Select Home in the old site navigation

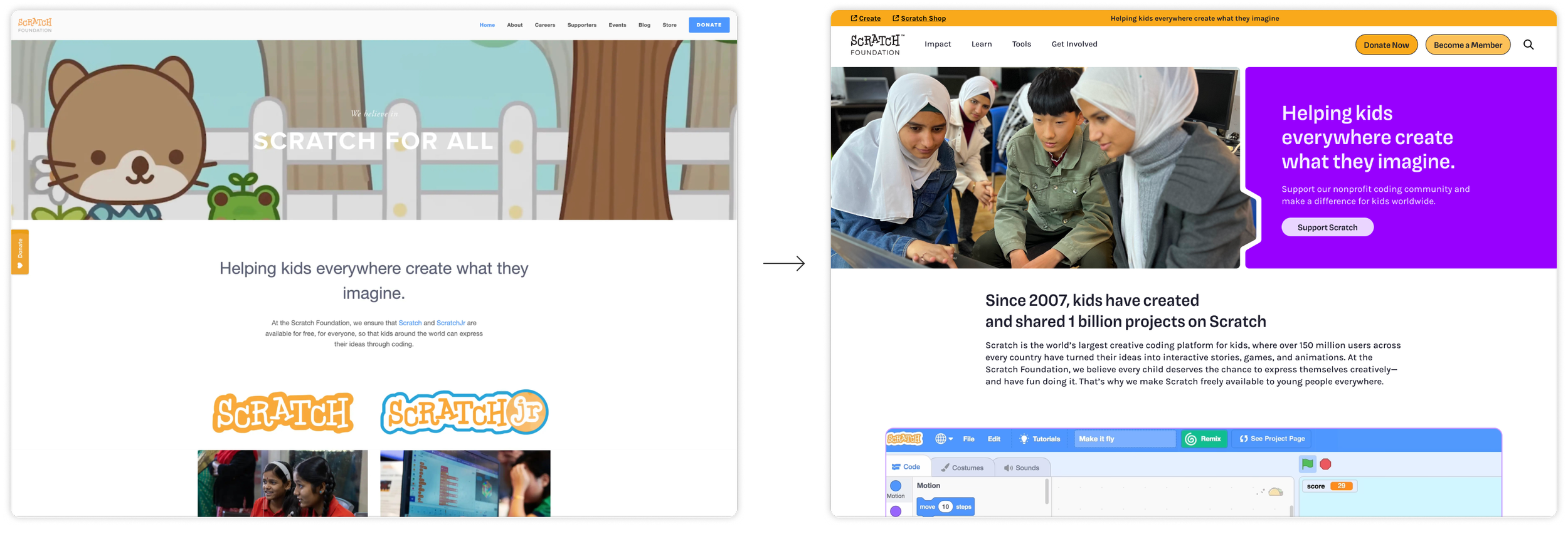(x=487, y=25)
